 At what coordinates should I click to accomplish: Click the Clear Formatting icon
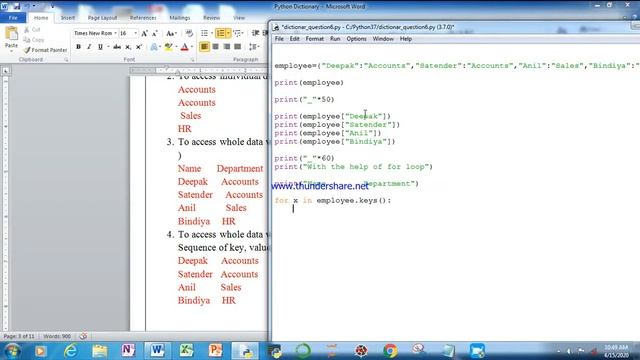pos(189,33)
